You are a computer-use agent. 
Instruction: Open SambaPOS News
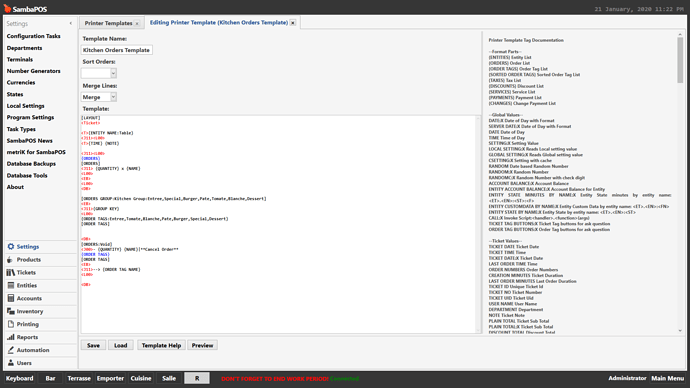[29, 140]
